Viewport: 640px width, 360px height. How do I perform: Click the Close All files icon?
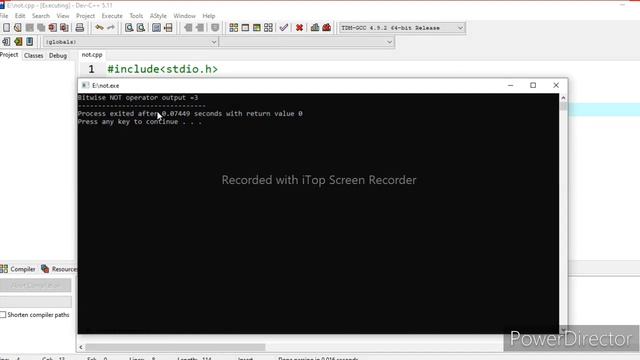click(64, 28)
